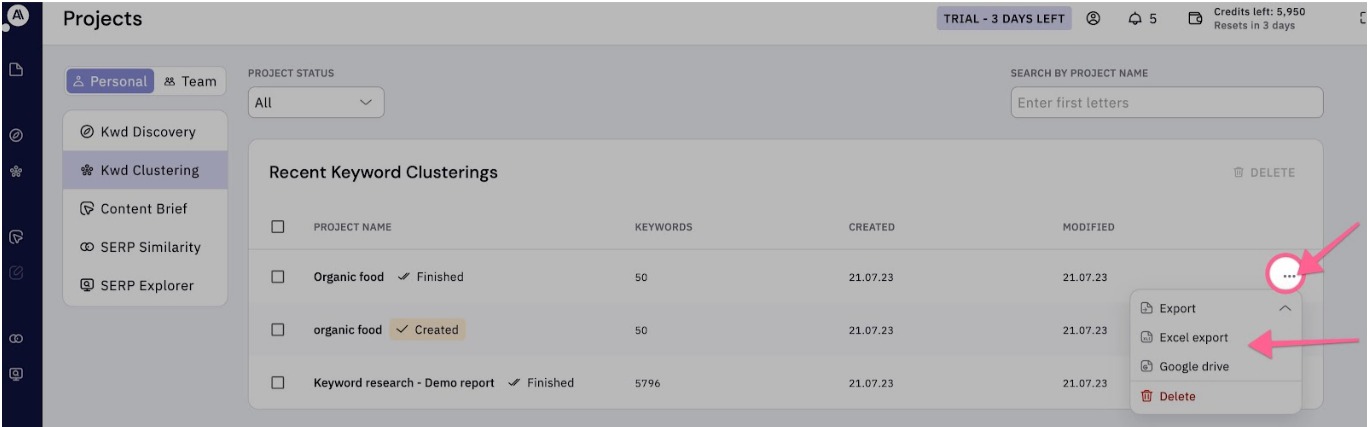
Task: Switch to the Team tab
Action: tap(190, 81)
